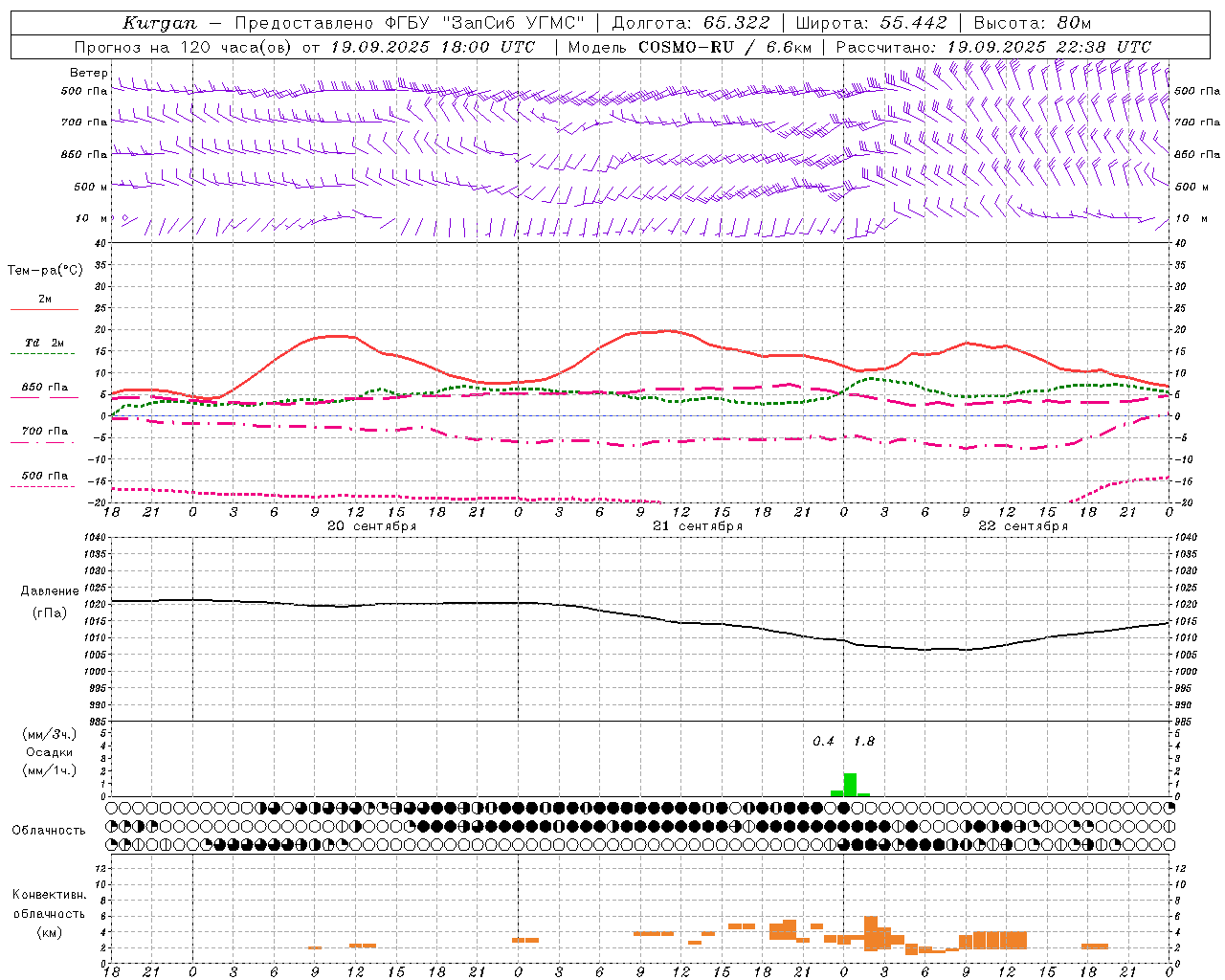Click the 'Облачность' cloudiness label

click(49, 831)
